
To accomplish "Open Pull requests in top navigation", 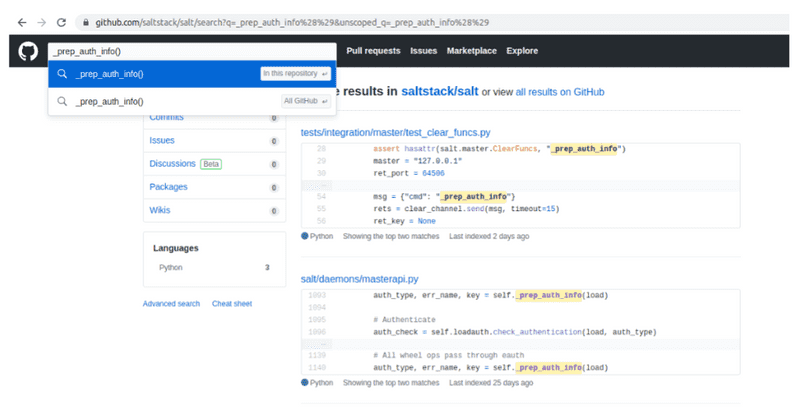I will coord(373,51).
